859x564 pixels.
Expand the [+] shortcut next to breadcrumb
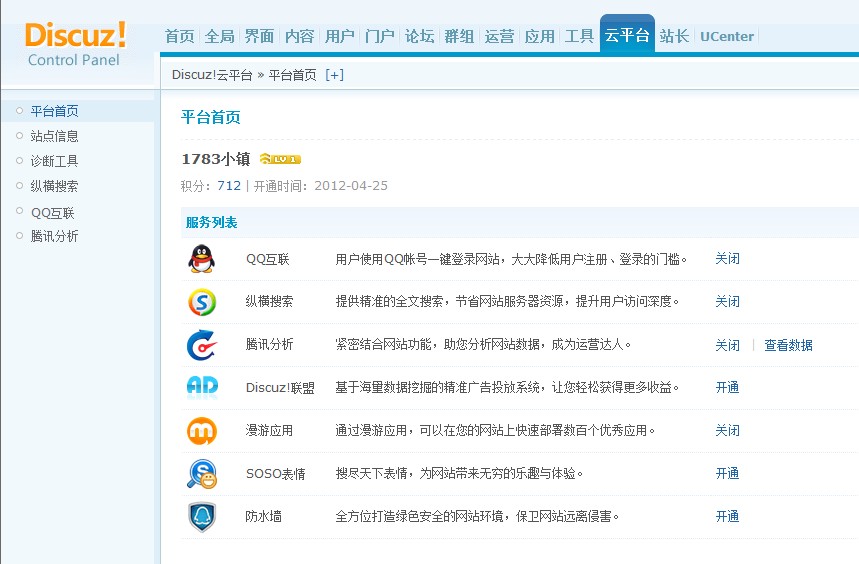pos(334,75)
